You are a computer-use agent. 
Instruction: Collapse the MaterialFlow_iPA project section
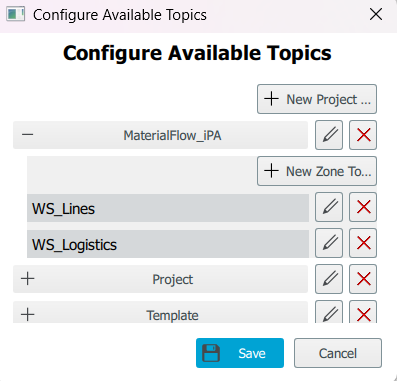point(28,135)
